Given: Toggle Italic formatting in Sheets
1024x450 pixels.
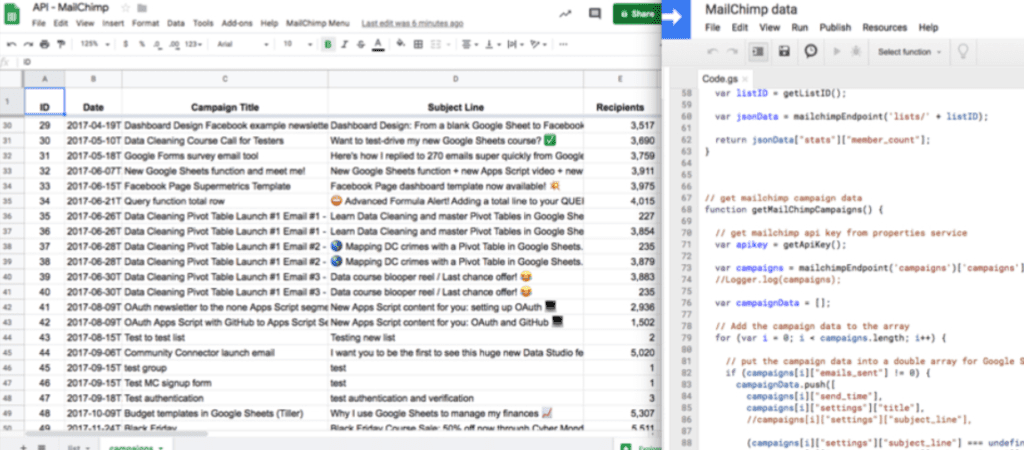Looking at the screenshot, I should pos(345,44).
